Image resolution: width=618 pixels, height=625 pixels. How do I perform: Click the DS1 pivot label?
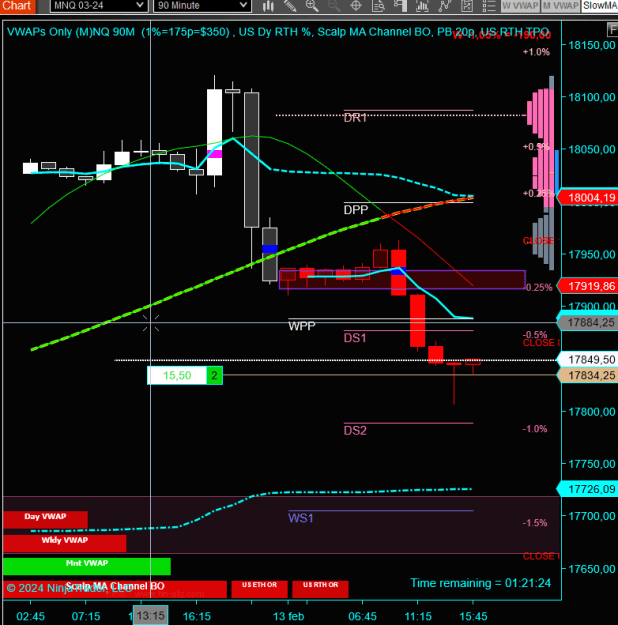tap(355, 338)
